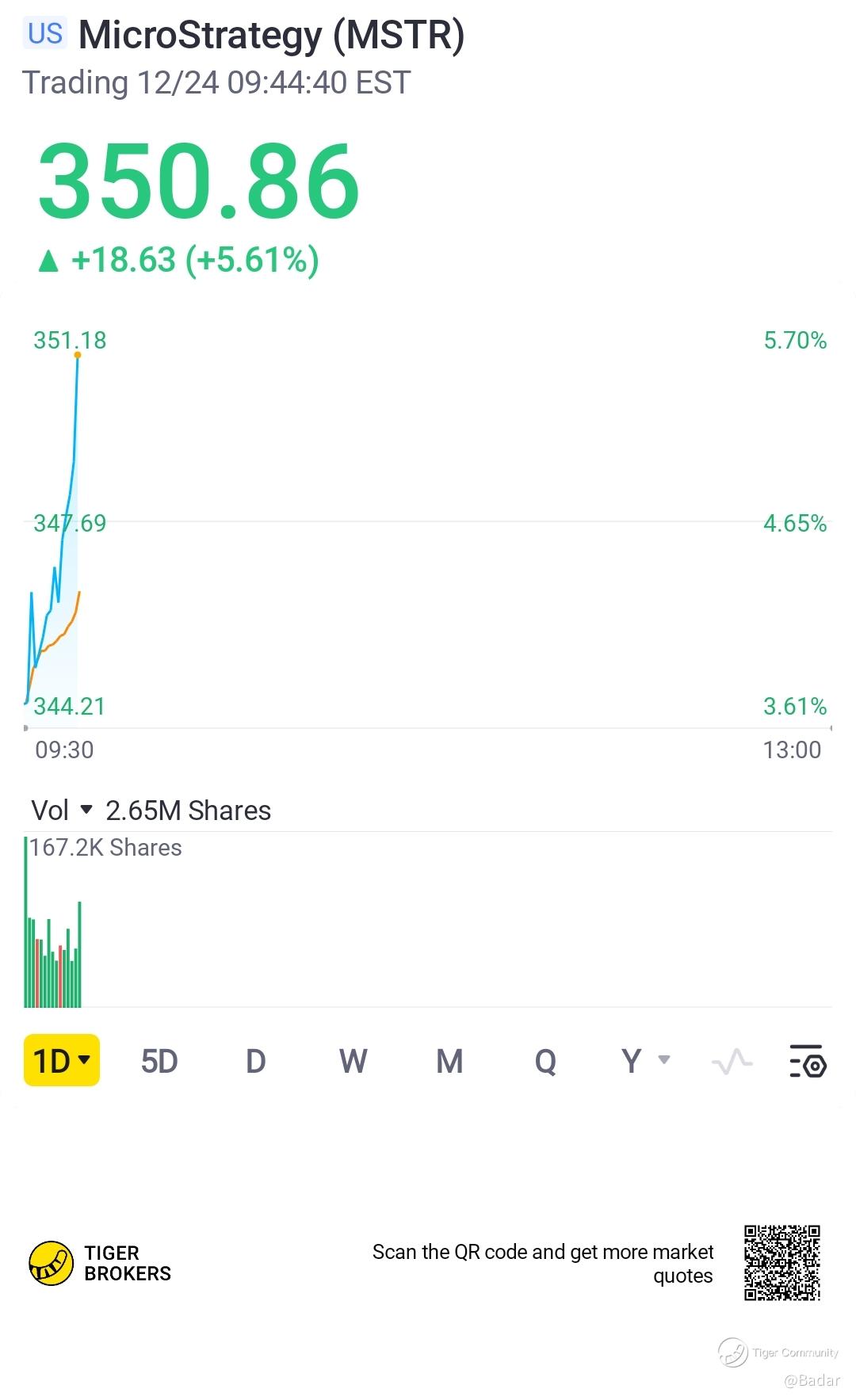
Task: Click the tallest opening volume bar
Action: (x=26, y=923)
